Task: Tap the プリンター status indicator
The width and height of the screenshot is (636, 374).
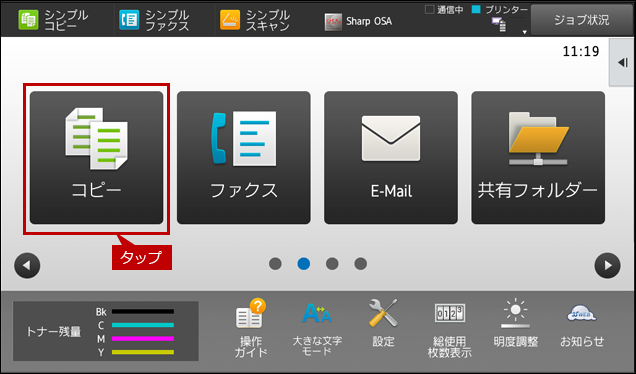Action: (500, 10)
